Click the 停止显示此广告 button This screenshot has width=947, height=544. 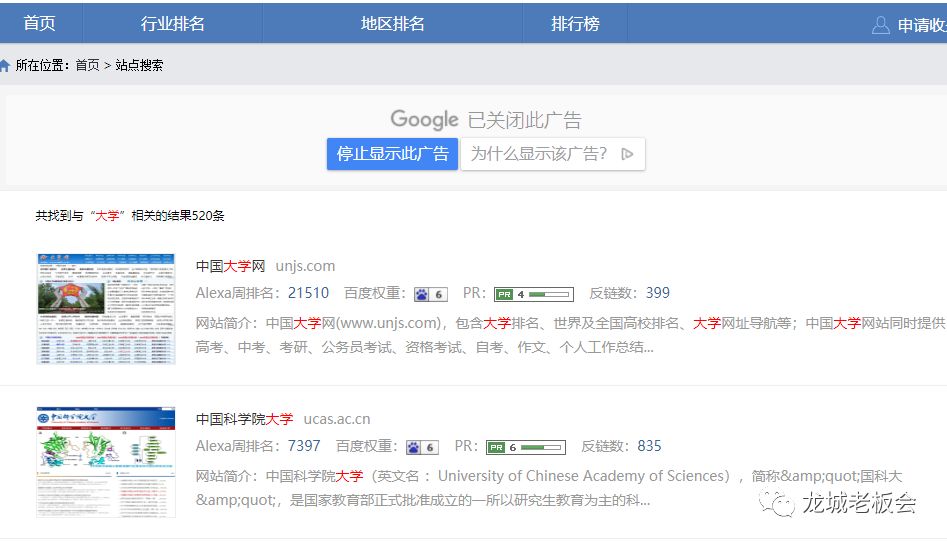[x=393, y=154]
